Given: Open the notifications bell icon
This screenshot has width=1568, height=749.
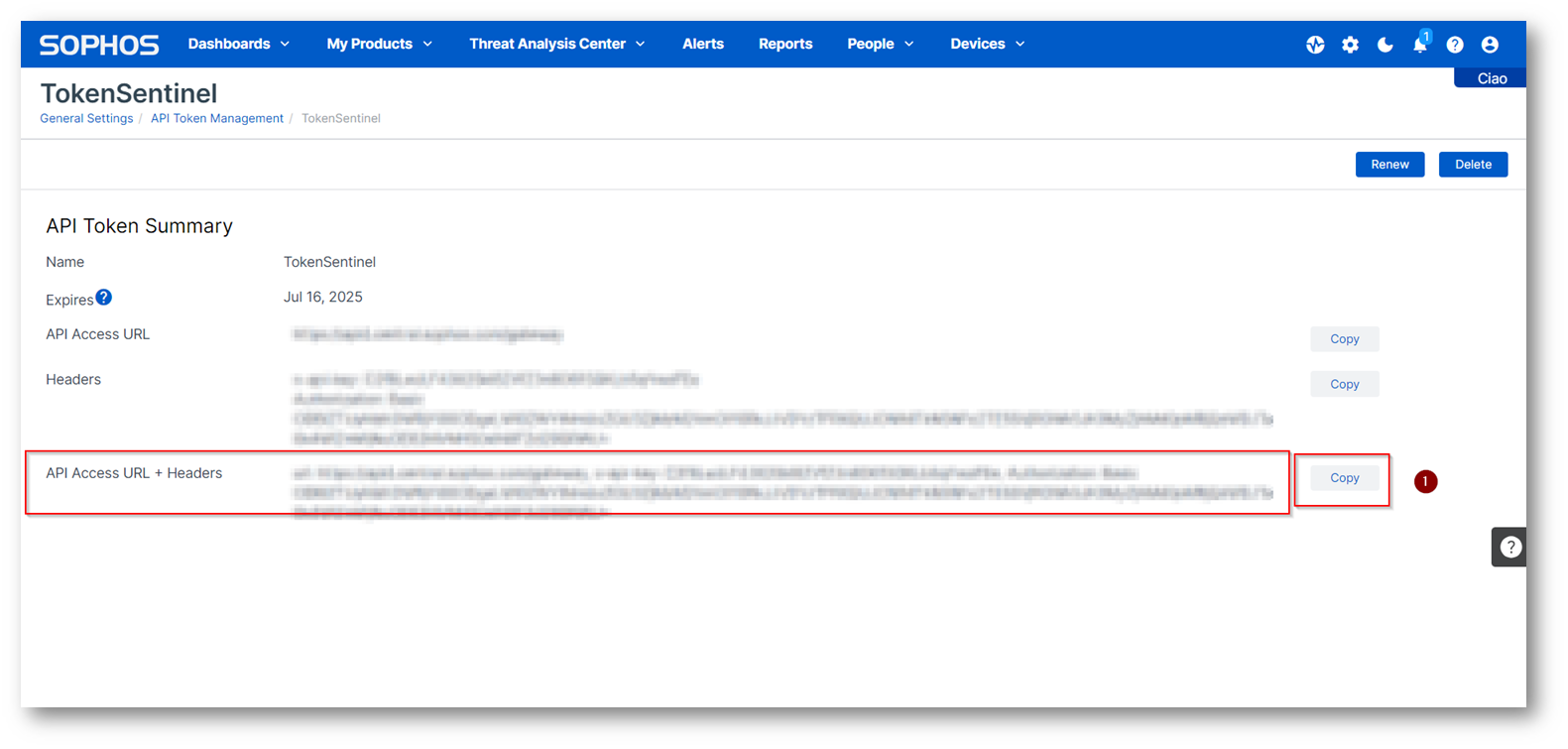Looking at the screenshot, I should (x=1420, y=44).
